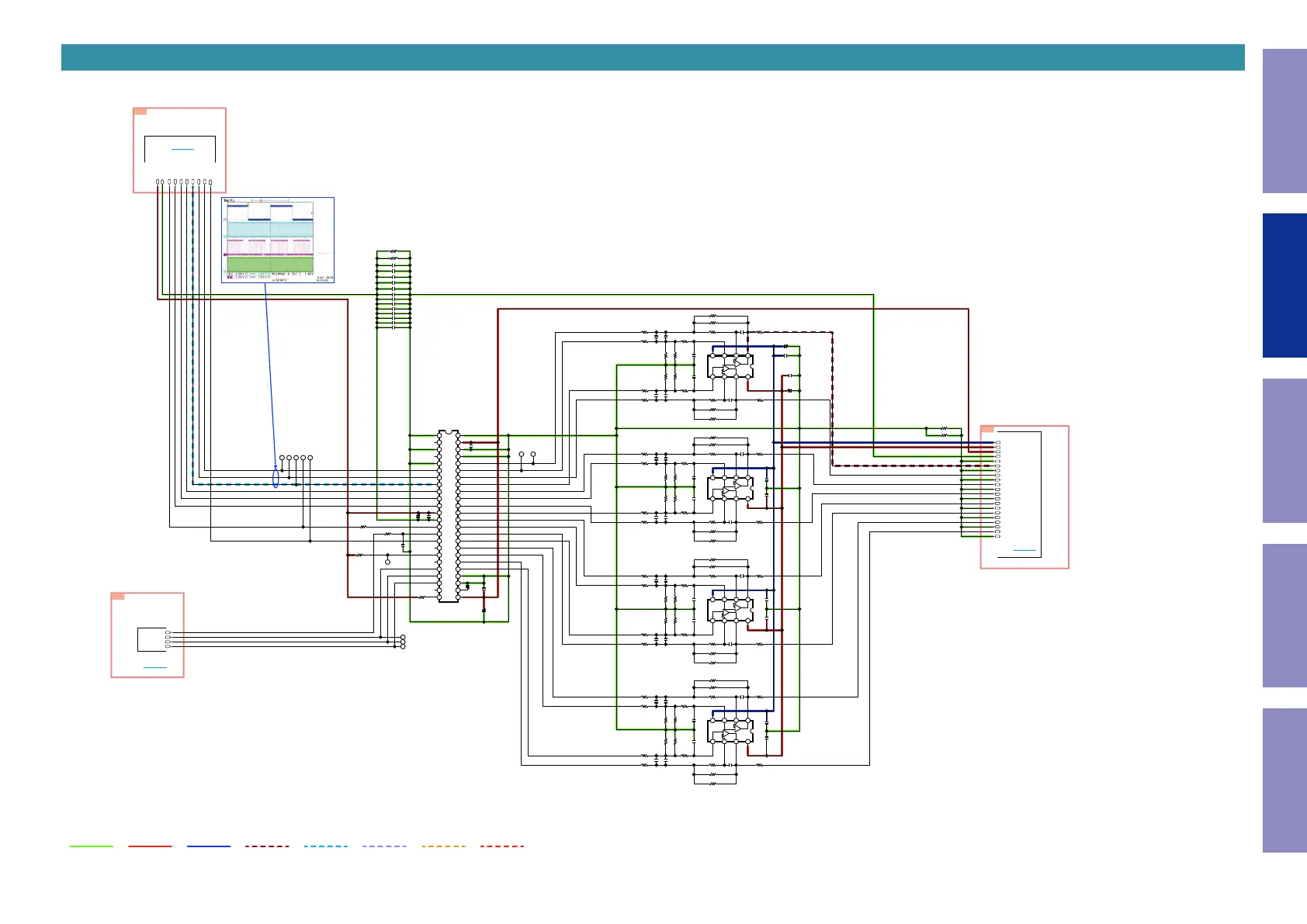Viewport: 1307px width, 924px height.
Task: Open the bottommost purple side tab
Action: (x=1284, y=780)
